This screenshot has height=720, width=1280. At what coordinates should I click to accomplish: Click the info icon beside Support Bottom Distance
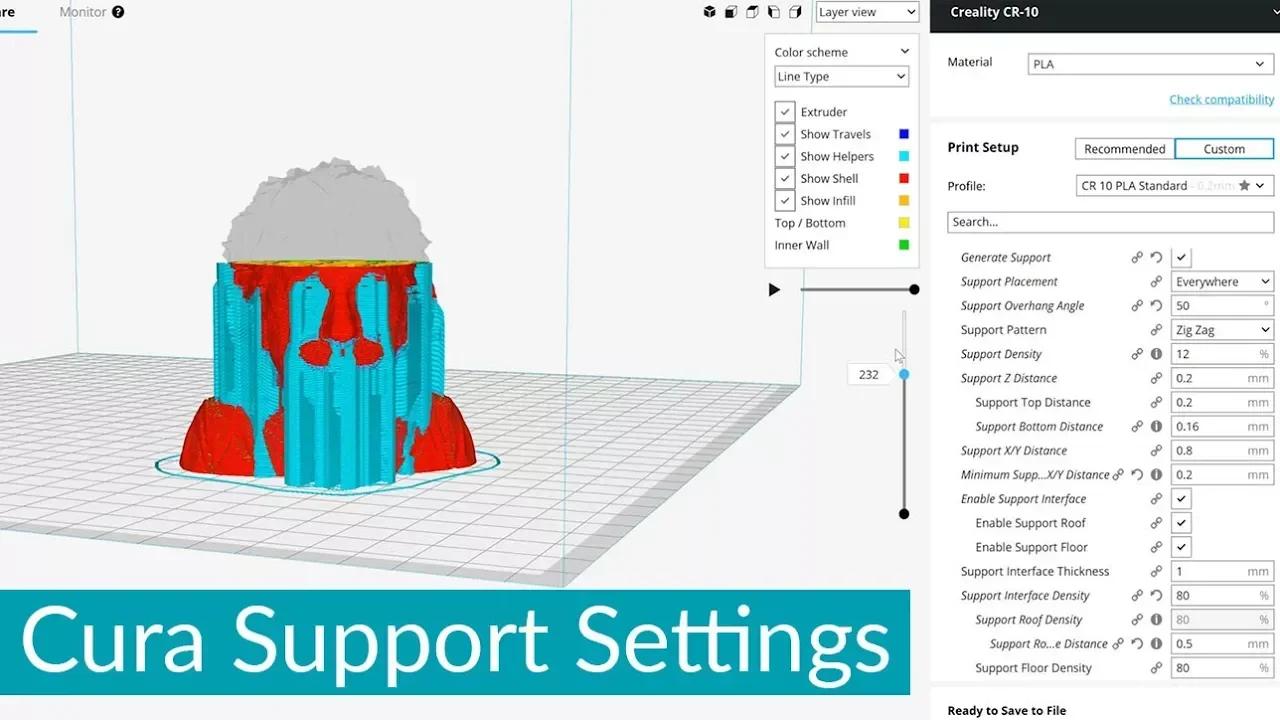[x=1158, y=426]
